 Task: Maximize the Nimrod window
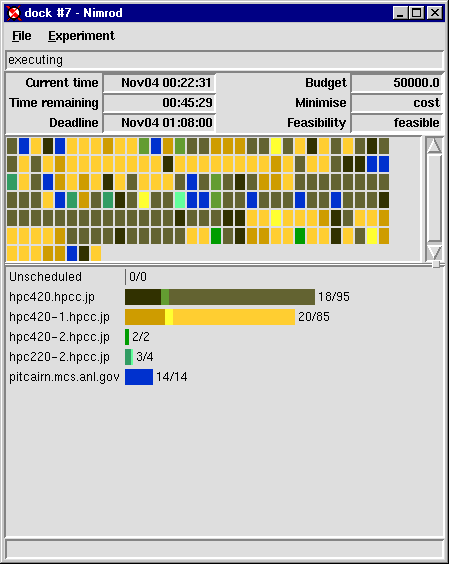(417, 13)
